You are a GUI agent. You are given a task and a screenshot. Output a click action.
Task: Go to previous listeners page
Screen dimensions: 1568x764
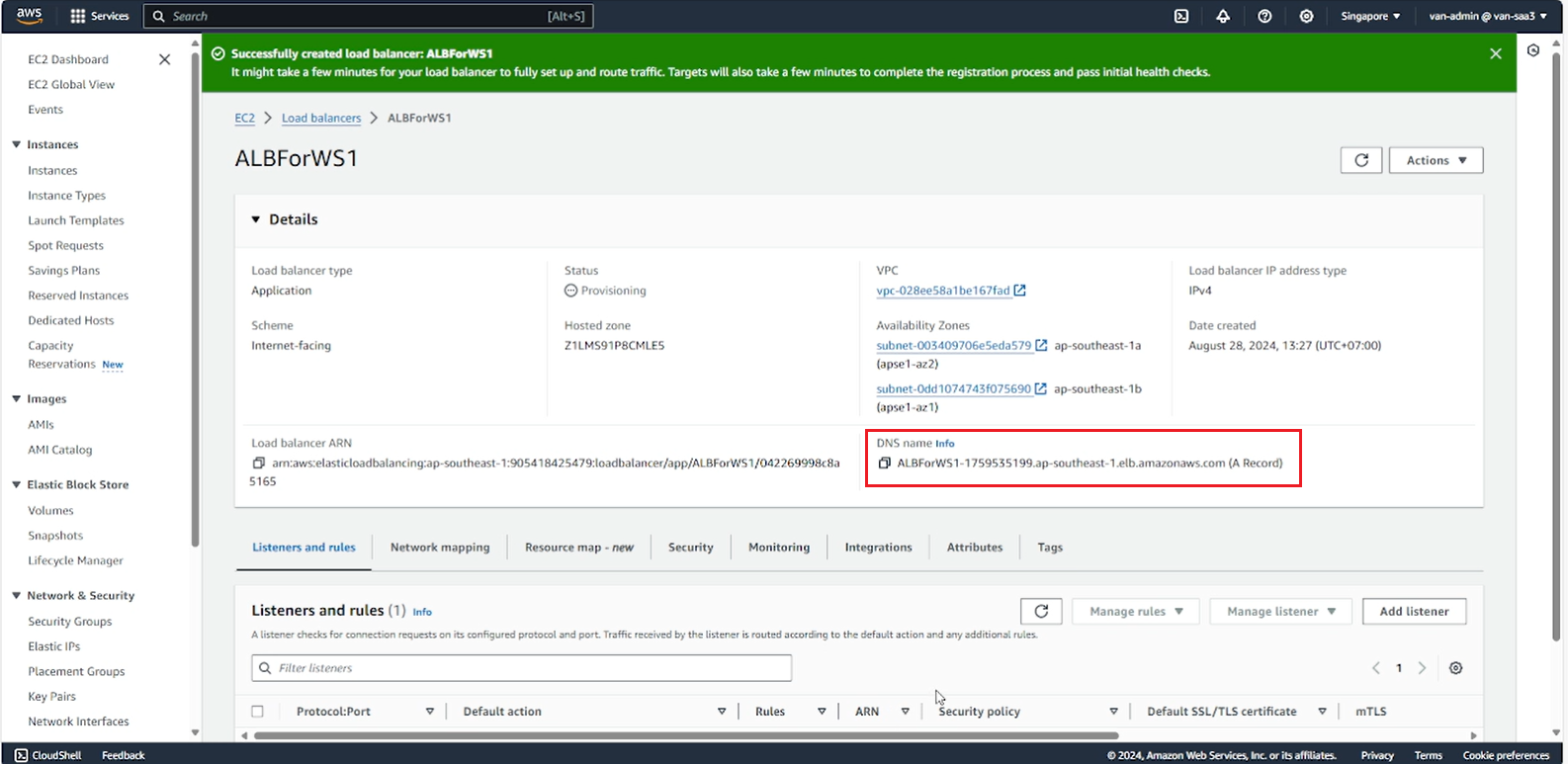click(1376, 668)
